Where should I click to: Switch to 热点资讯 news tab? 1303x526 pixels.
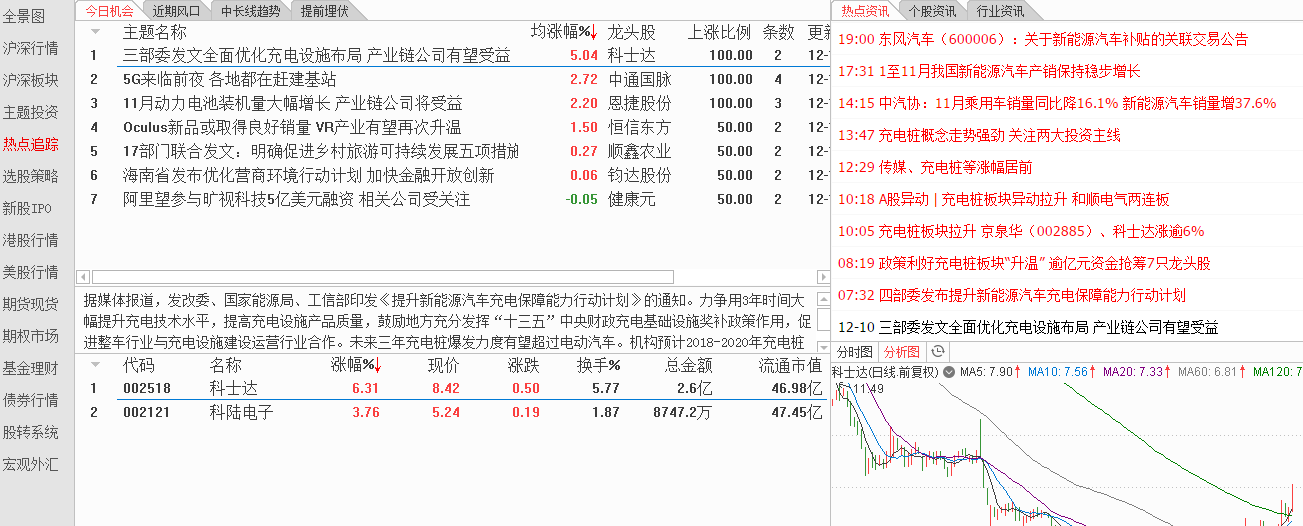[x=864, y=11]
